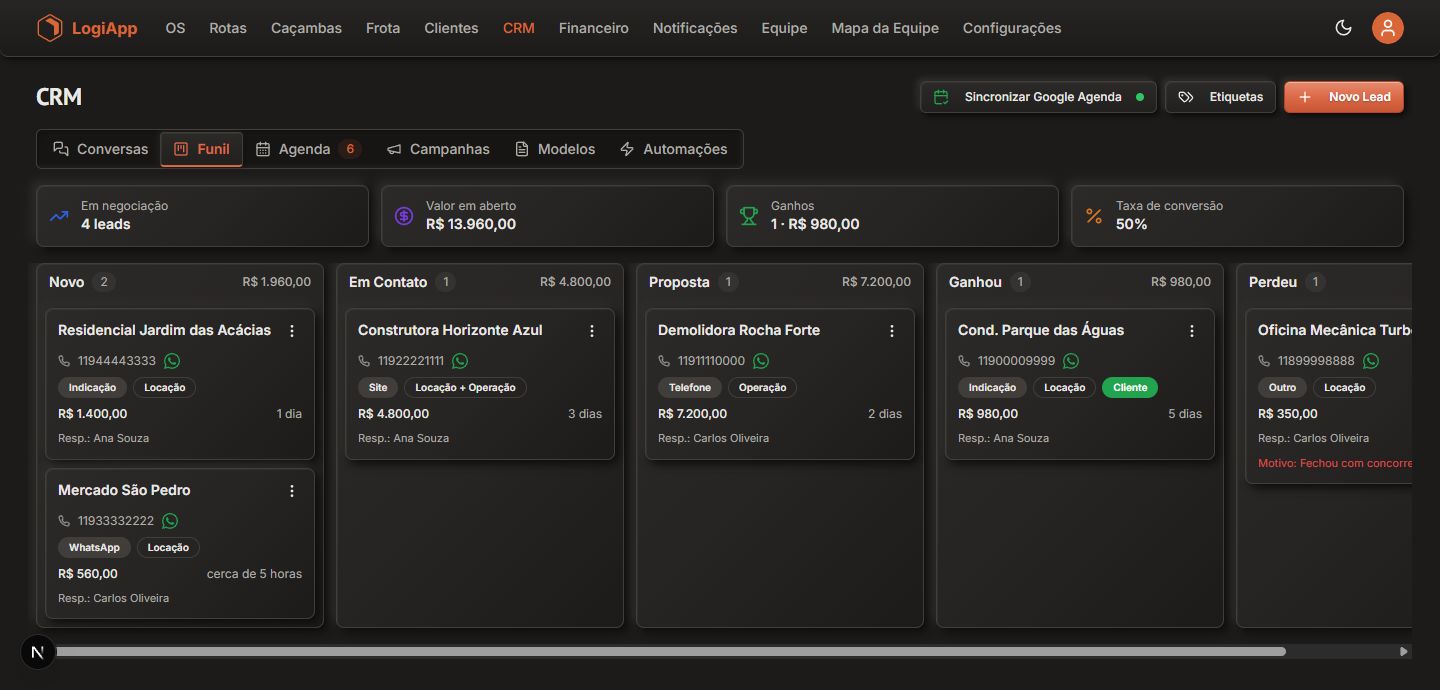Open the Financeiro menu item
Image resolution: width=1440 pixels, height=690 pixels.
(x=594, y=28)
